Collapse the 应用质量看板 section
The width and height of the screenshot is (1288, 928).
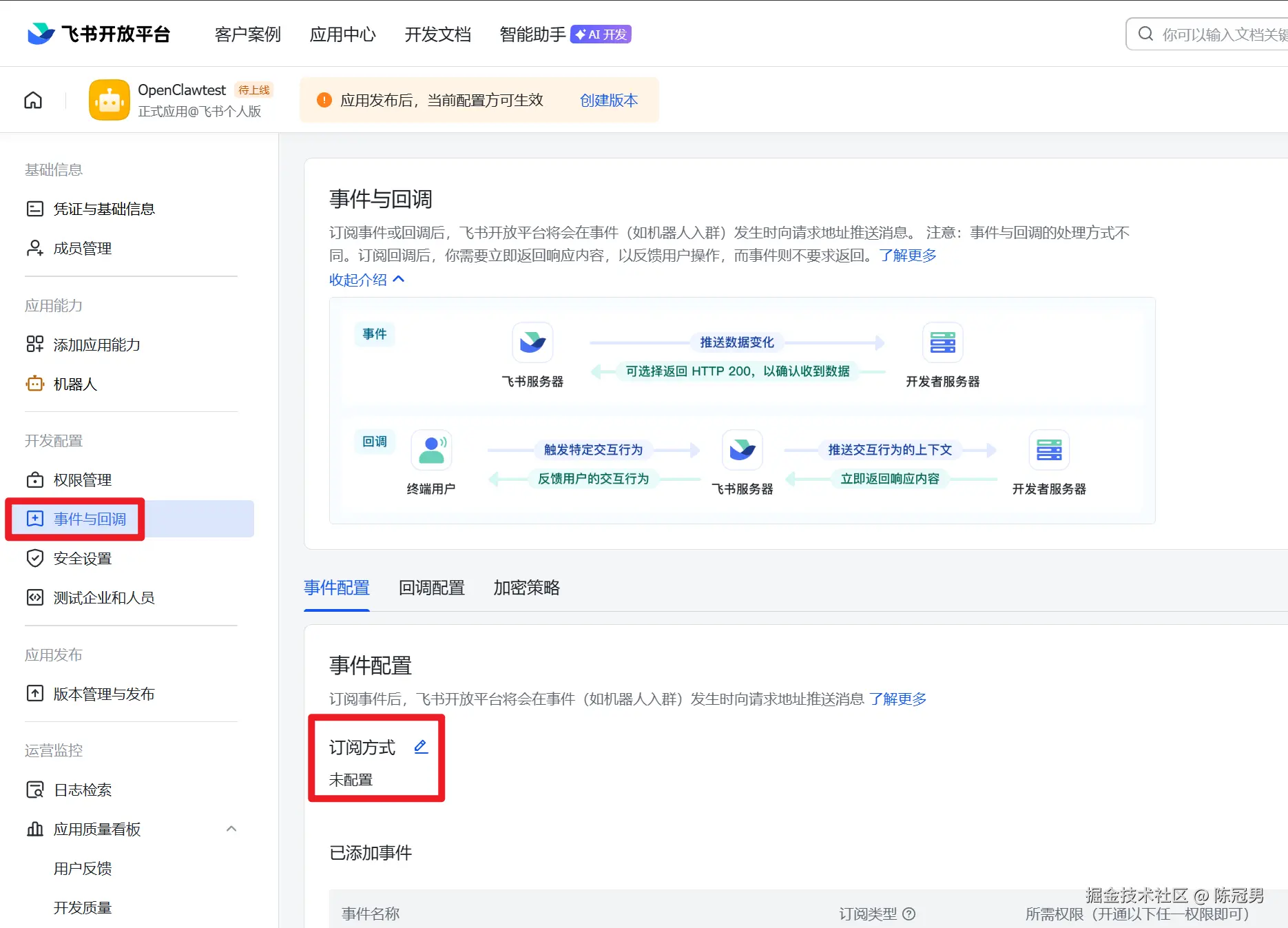(231, 829)
